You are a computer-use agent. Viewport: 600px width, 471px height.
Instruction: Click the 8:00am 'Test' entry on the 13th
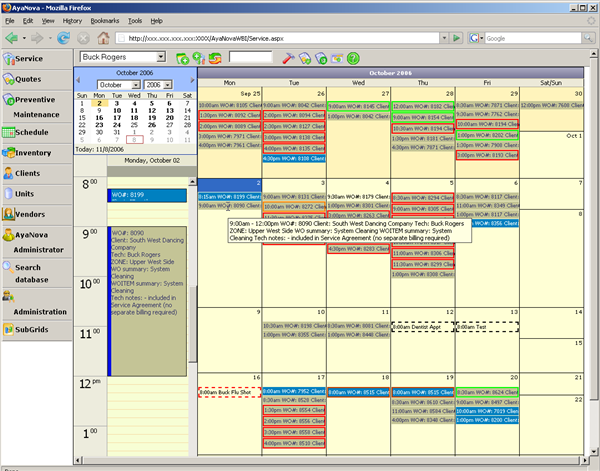click(x=487, y=327)
